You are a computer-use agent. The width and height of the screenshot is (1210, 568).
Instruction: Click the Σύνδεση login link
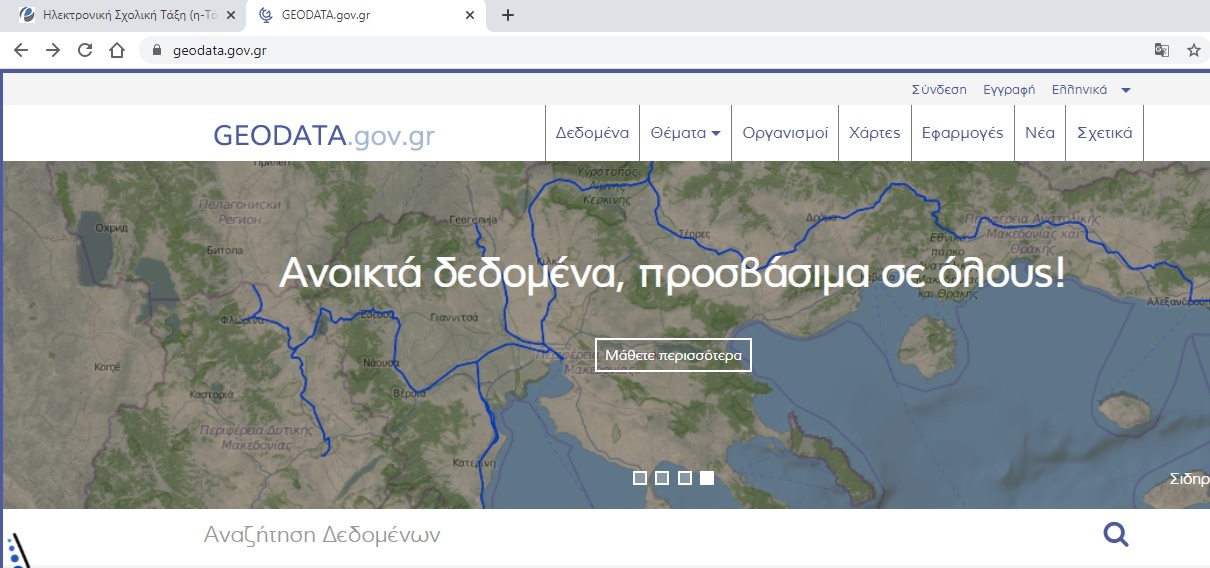point(939,89)
